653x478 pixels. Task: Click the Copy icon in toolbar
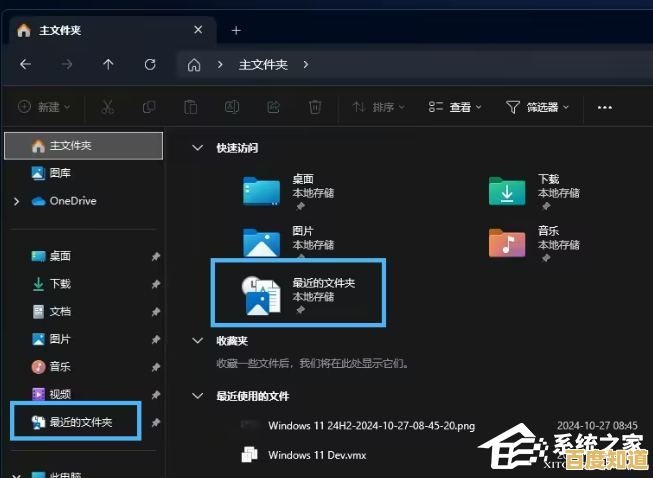tap(149, 106)
